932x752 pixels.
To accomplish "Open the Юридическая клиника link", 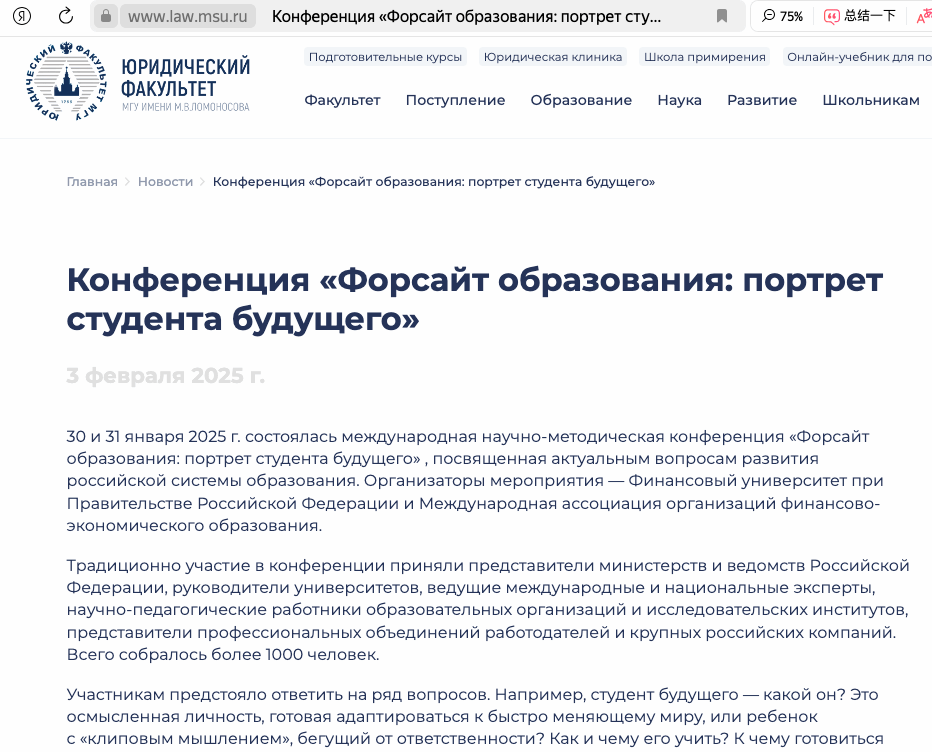I will (552, 57).
